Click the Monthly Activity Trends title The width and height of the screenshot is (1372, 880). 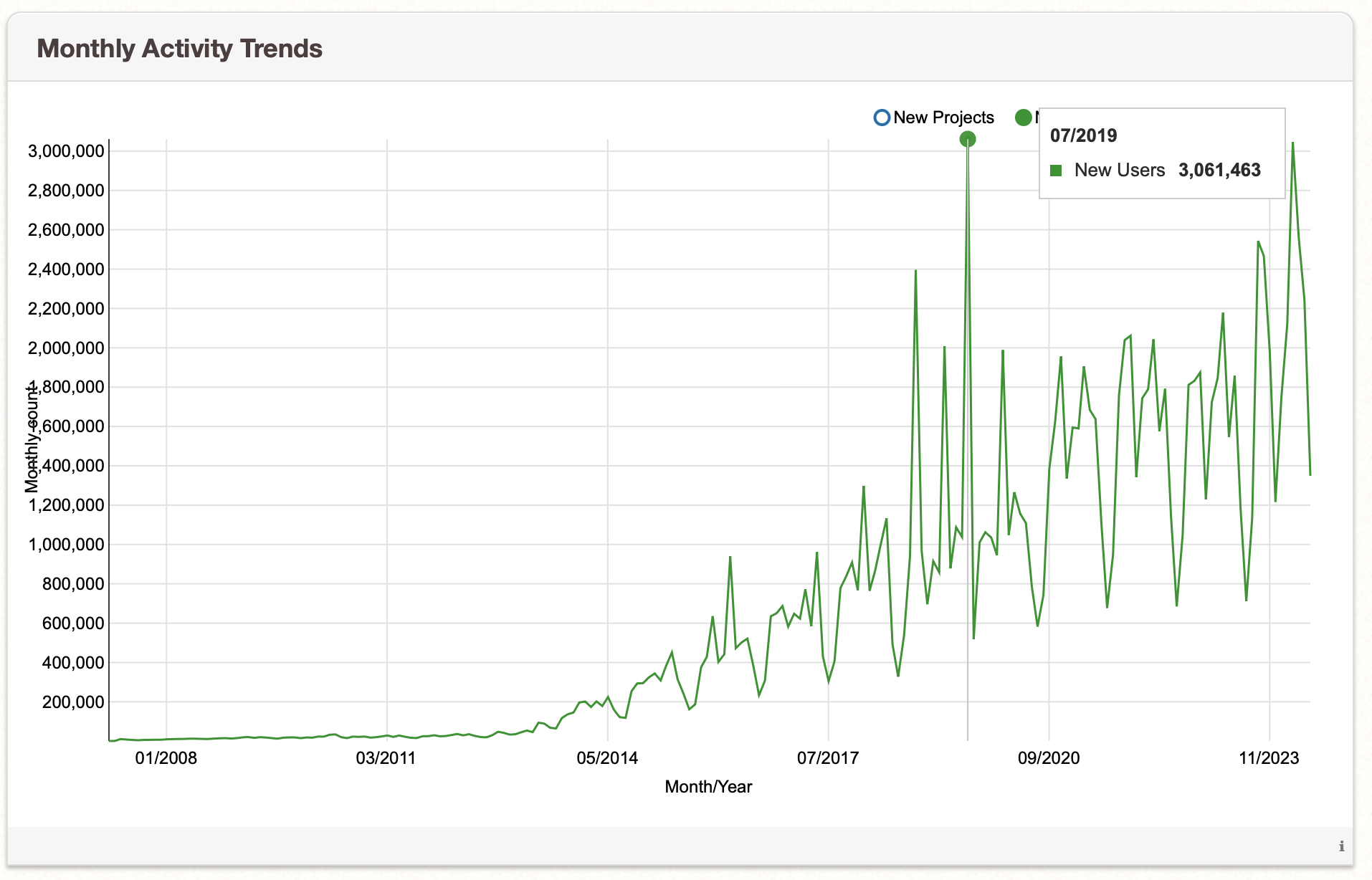click(x=179, y=49)
